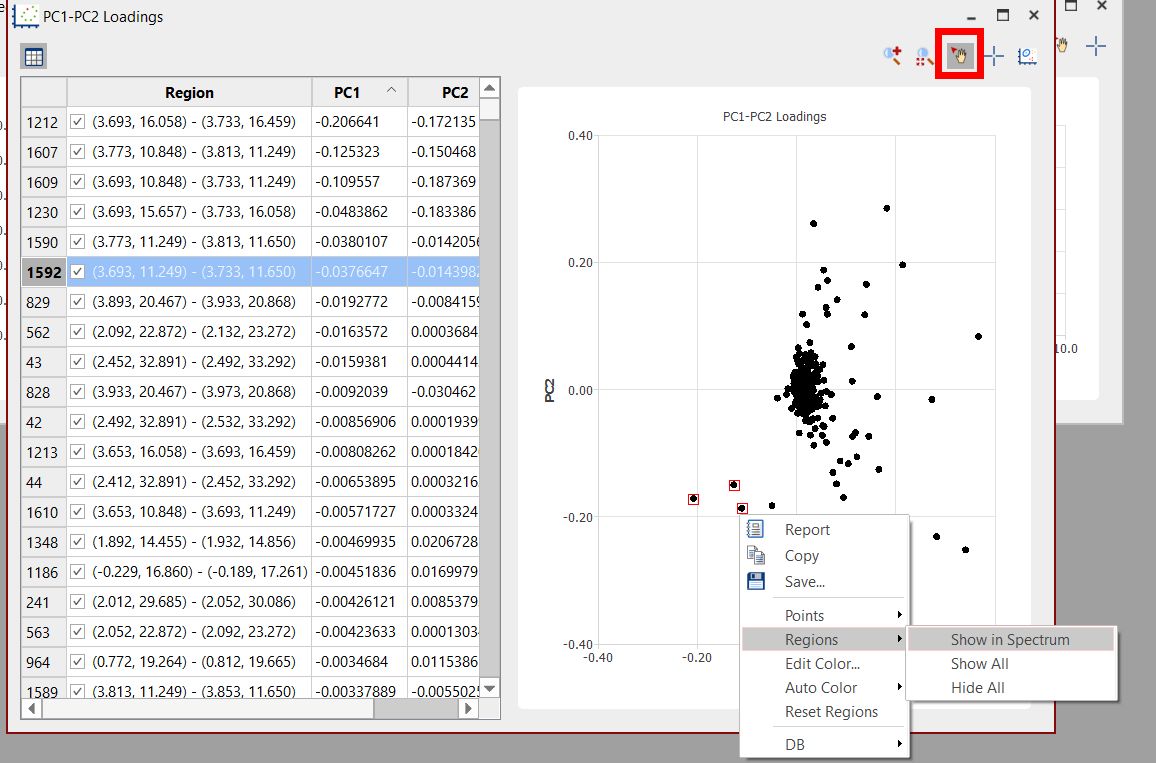Click the zoom in magnifier icon
This screenshot has height=763, width=1156.
coord(892,56)
